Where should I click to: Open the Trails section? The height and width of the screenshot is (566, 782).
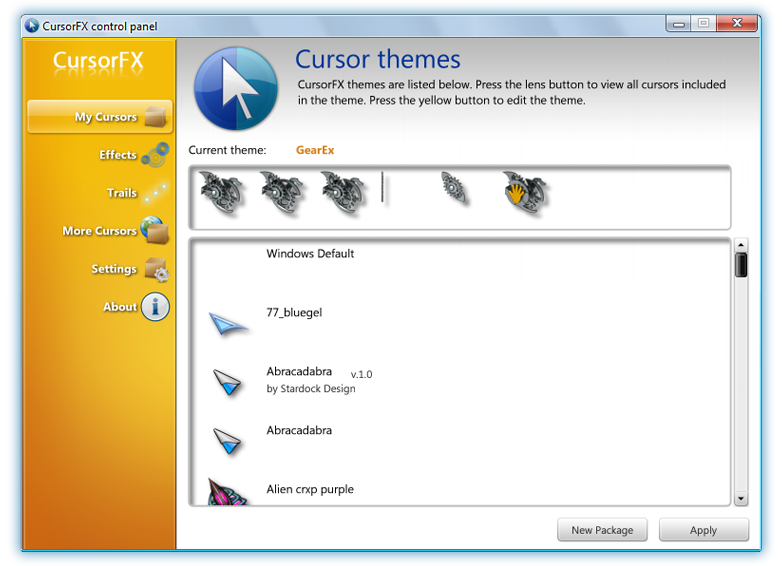(x=122, y=193)
